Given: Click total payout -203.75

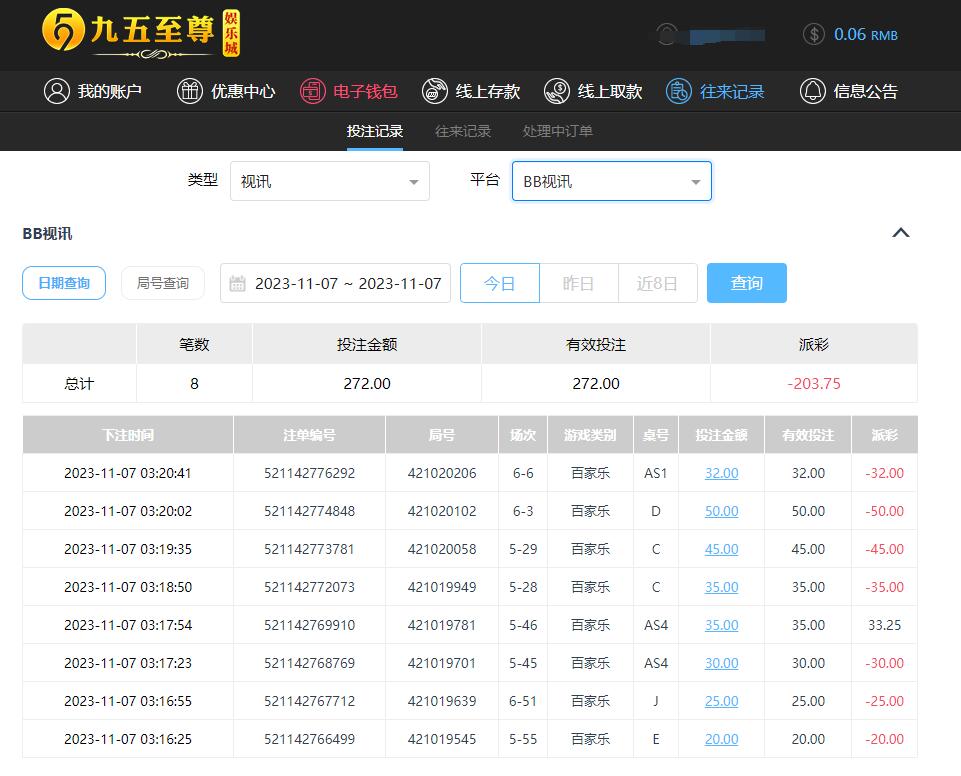Looking at the screenshot, I should tap(814, 384).
